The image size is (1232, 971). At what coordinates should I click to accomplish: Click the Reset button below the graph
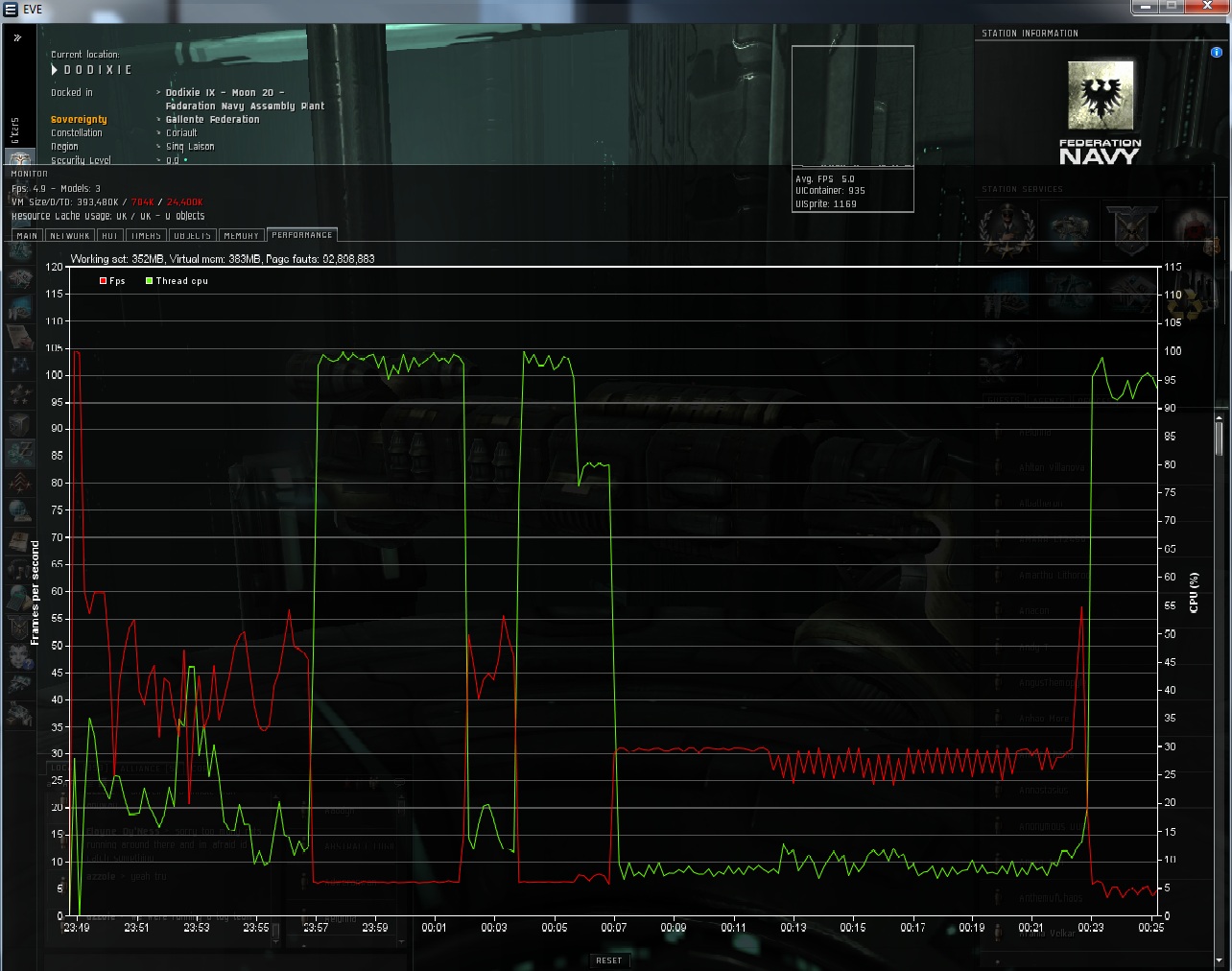[608, 960]
